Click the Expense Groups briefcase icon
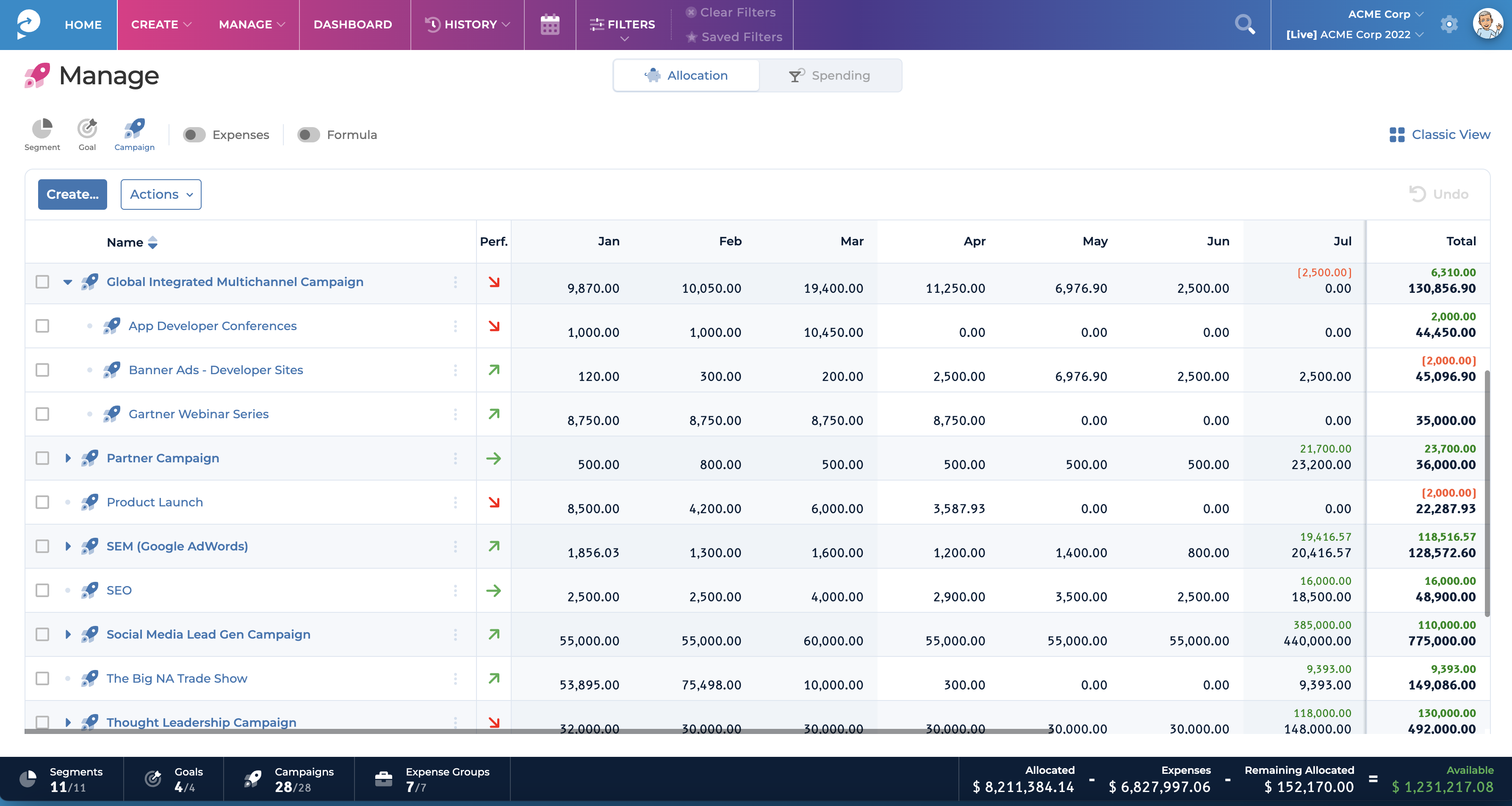The width and height of the screenshot is (1512, 806). point(383,779)
